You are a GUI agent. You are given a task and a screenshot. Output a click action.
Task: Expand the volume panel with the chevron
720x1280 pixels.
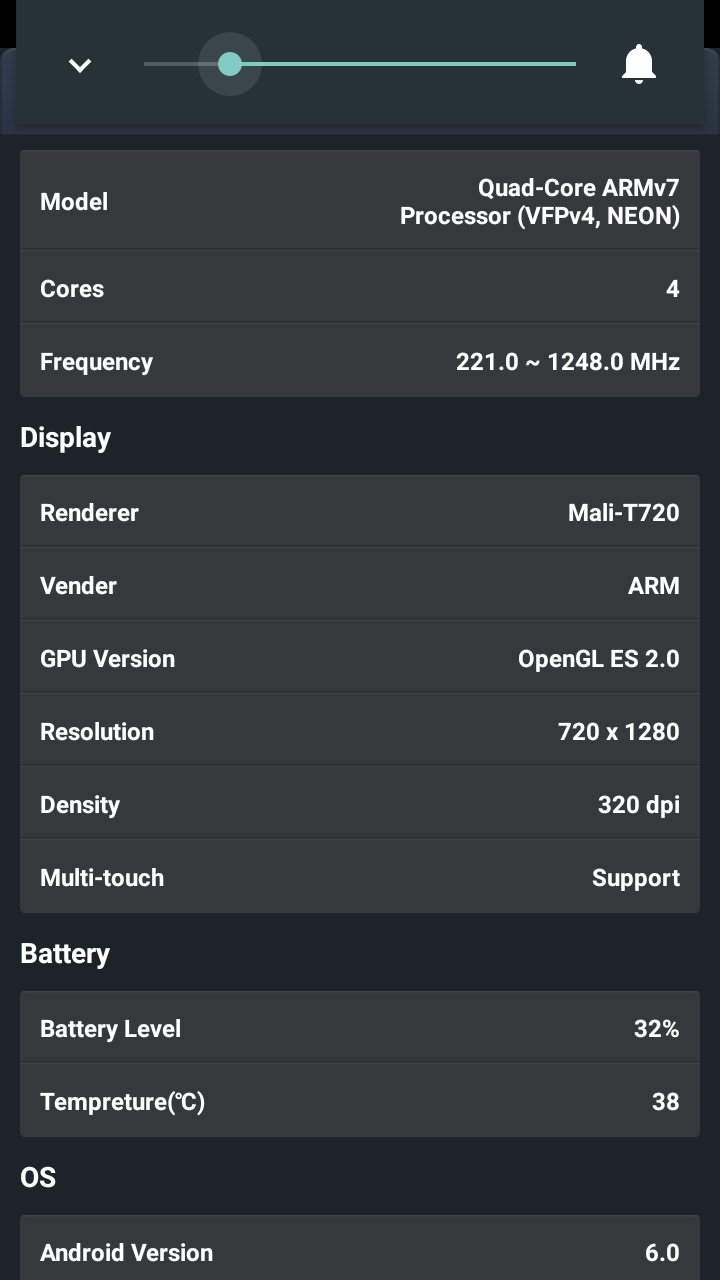pos(80,66)
